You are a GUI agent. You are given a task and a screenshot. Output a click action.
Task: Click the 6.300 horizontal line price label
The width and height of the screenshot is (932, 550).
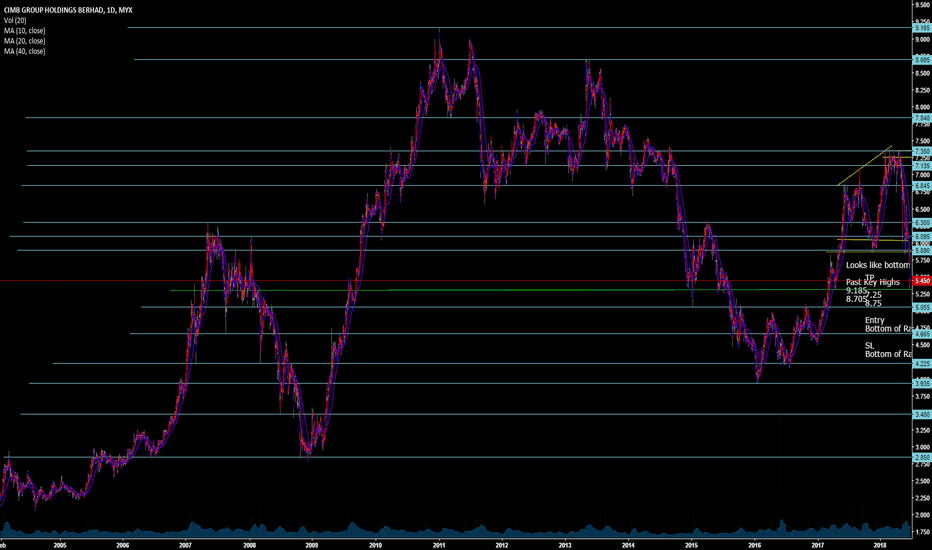point(922,223)
